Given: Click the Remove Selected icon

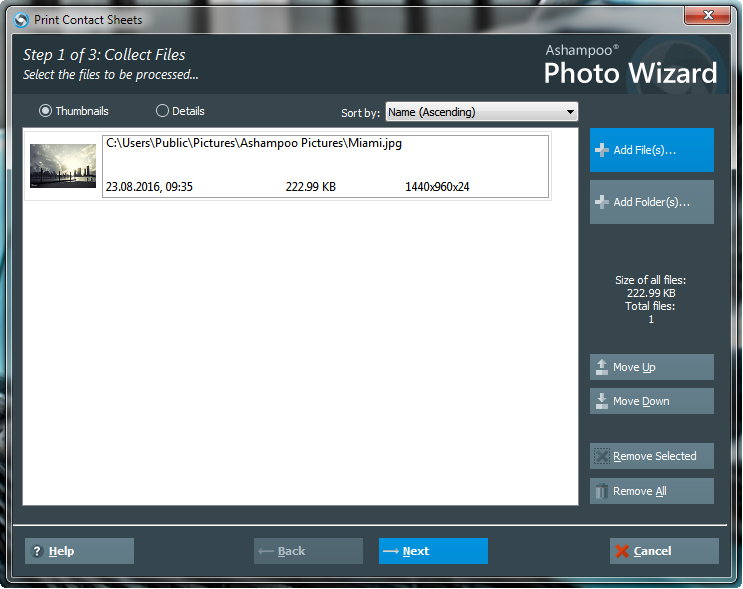Looking at the screenshot, I should pos(602,456).
